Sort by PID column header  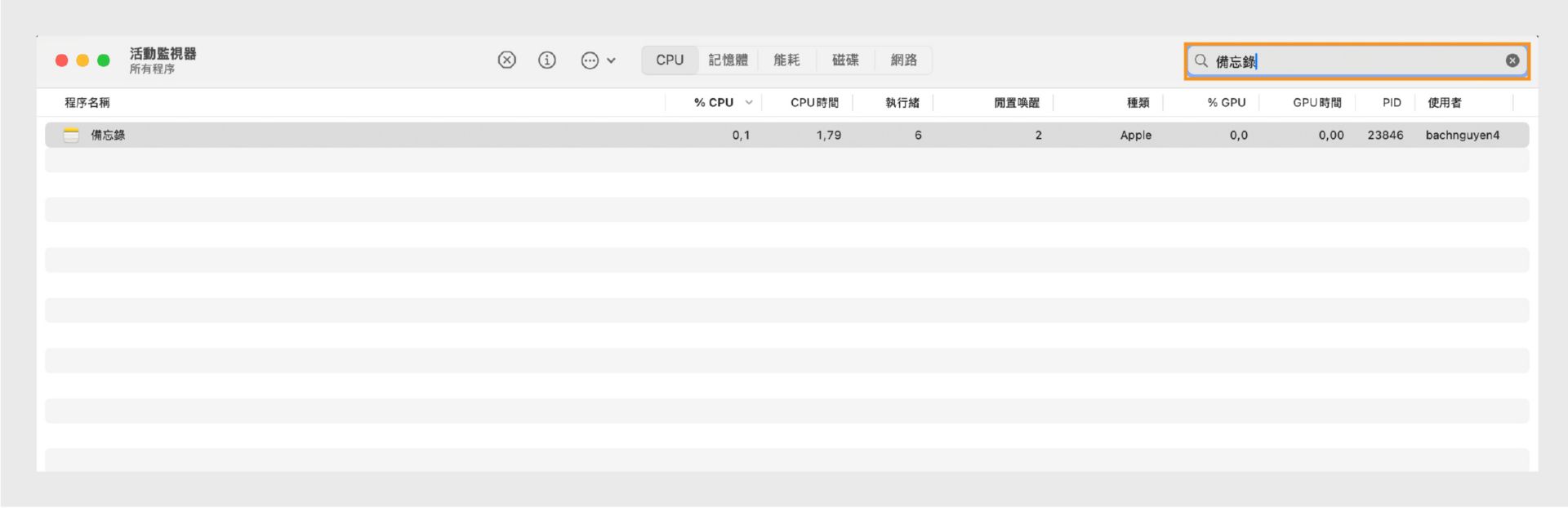click(1392, 103)
